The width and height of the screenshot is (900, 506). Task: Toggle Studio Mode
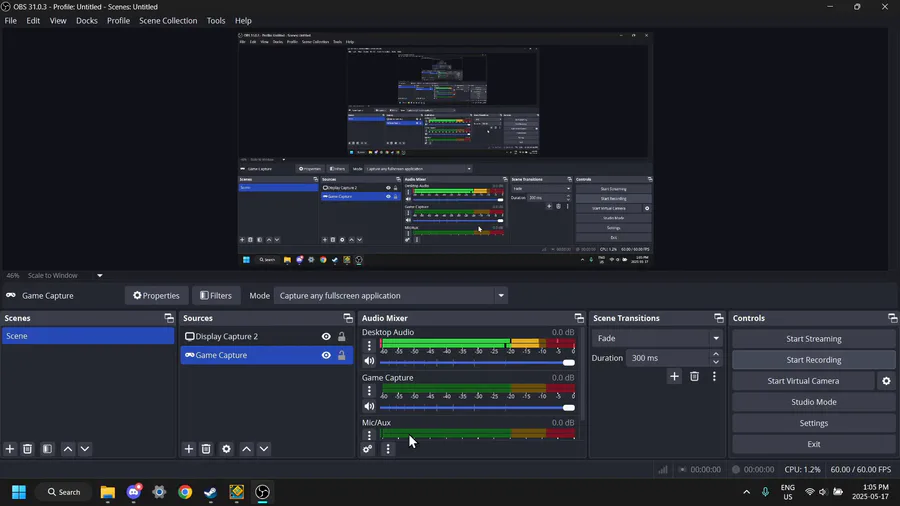pyautogui.click(x=813, y=402)
